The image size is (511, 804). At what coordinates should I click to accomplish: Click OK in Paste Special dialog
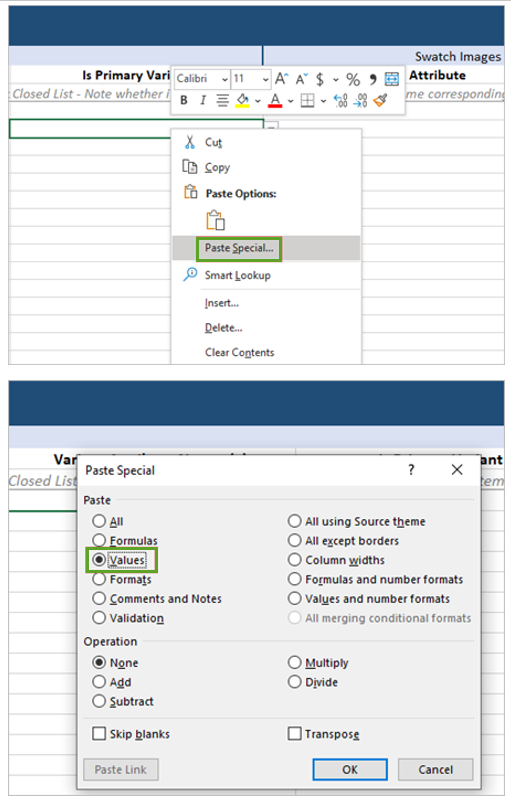click(350, 769)
